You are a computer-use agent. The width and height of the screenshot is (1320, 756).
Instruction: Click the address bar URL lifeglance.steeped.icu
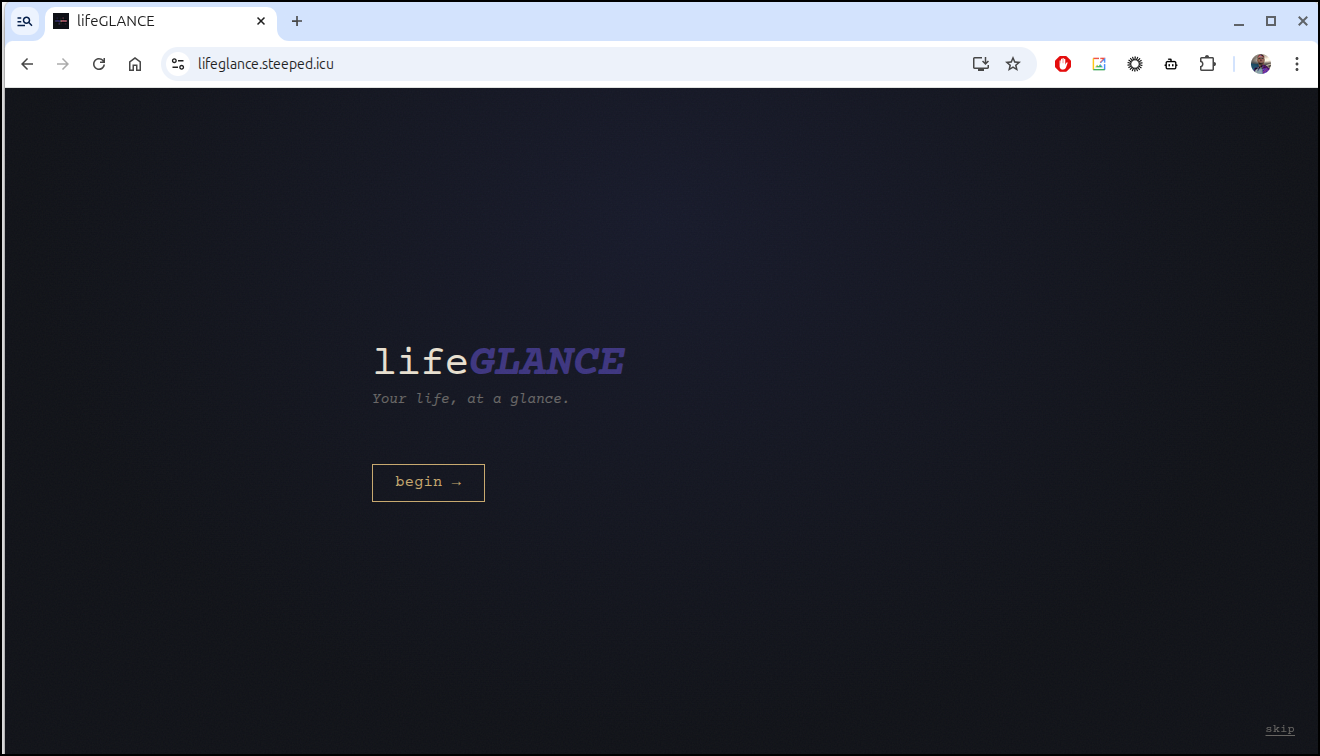266,64
